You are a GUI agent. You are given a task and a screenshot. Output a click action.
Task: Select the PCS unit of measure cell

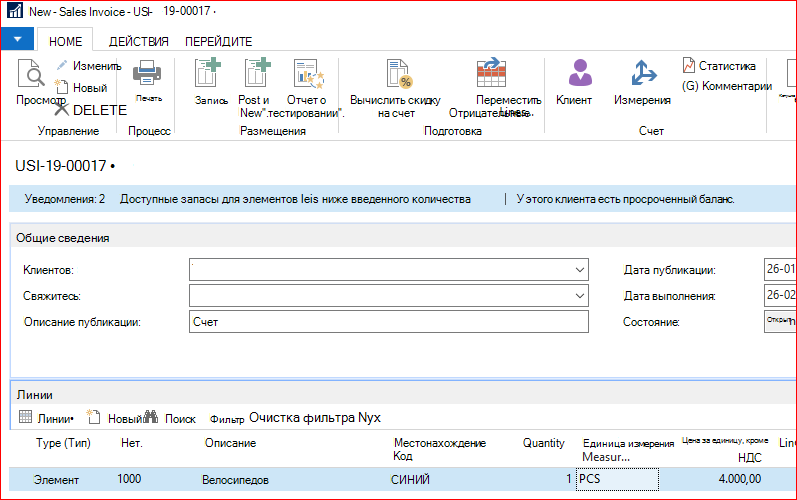(x=617, y=479)
